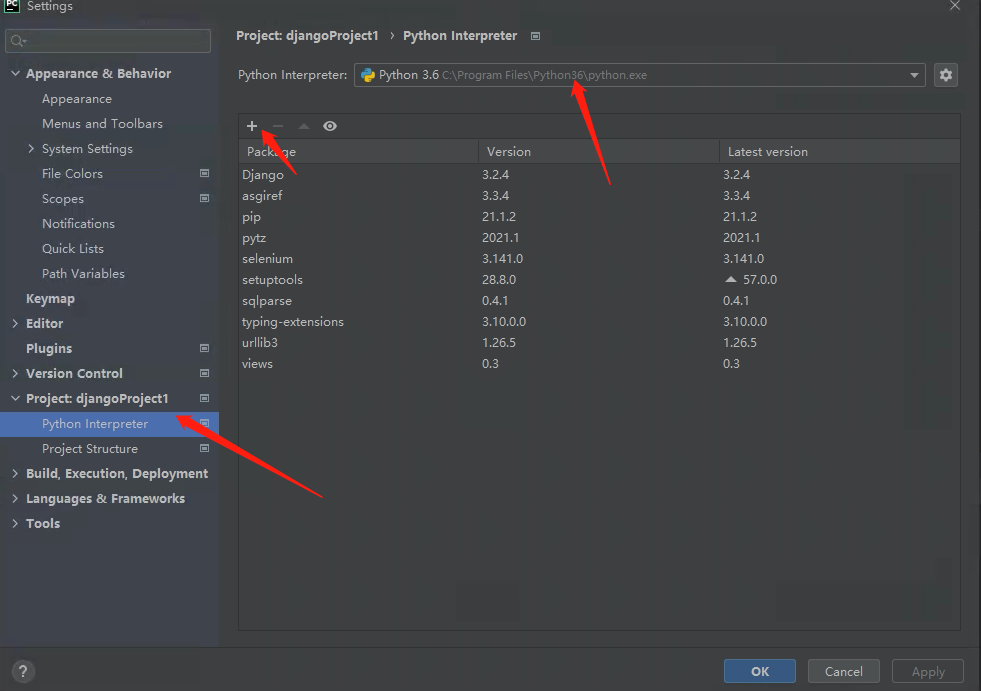
Task: Select Menus and Toolbars settings
Action: 102,124
